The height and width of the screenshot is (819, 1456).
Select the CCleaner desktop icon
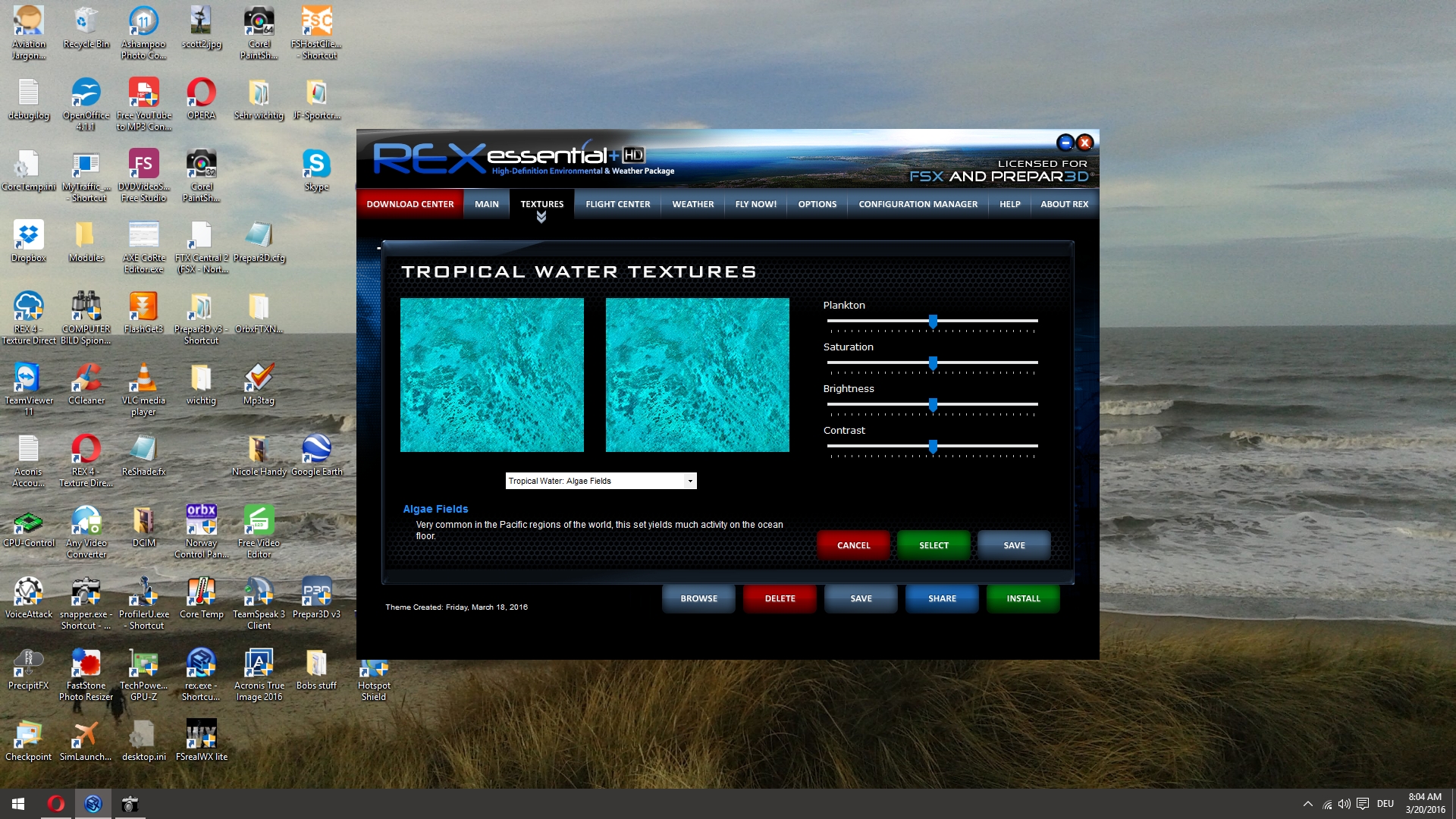(x=86, y=384)
